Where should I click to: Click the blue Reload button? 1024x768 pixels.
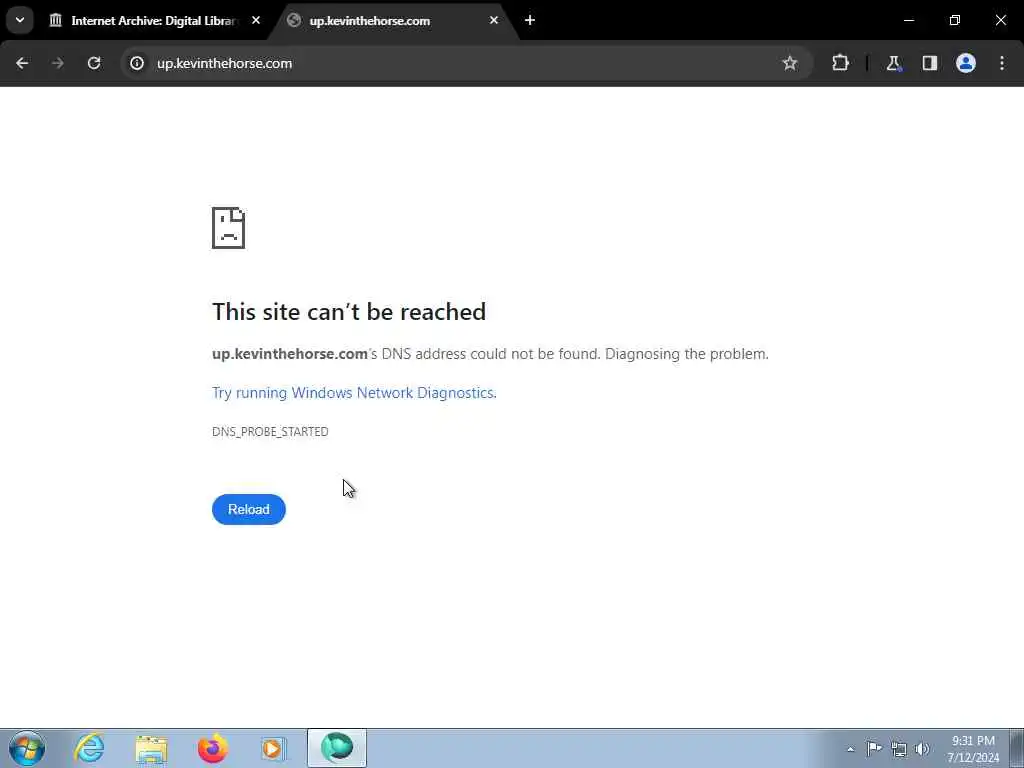click(249, 509)
